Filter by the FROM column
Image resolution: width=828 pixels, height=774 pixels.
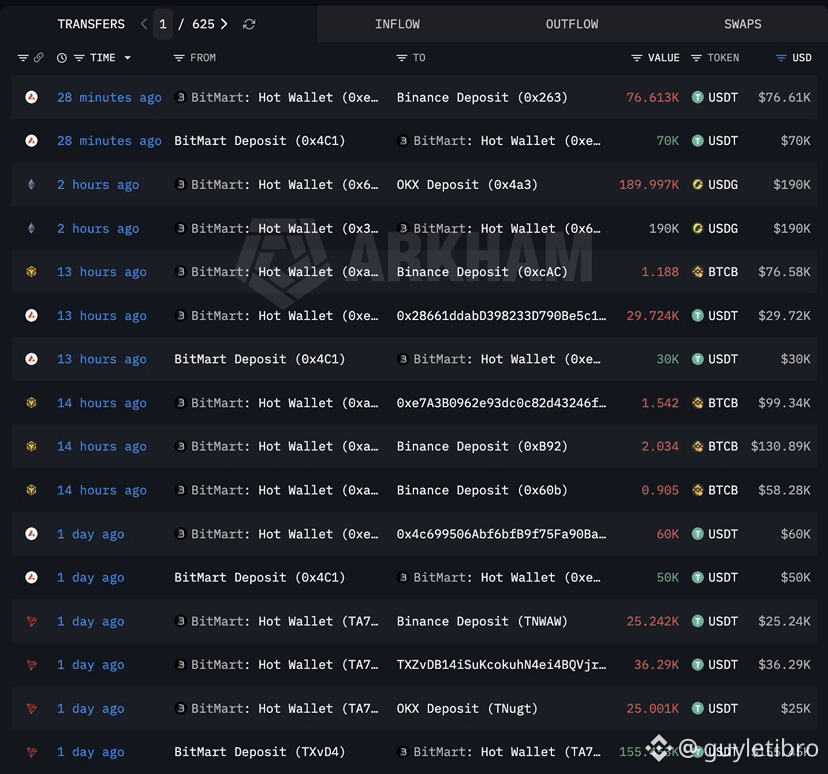(x=179, y=58)
